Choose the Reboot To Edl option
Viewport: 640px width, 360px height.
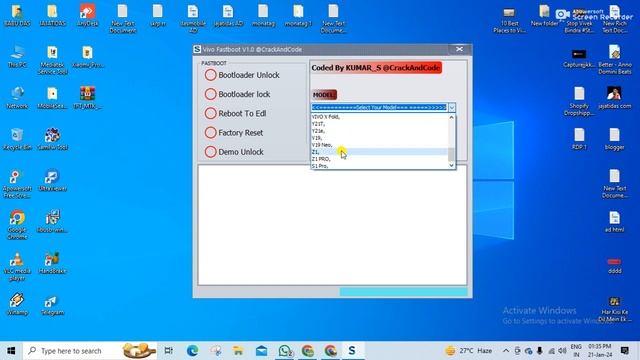211,113
